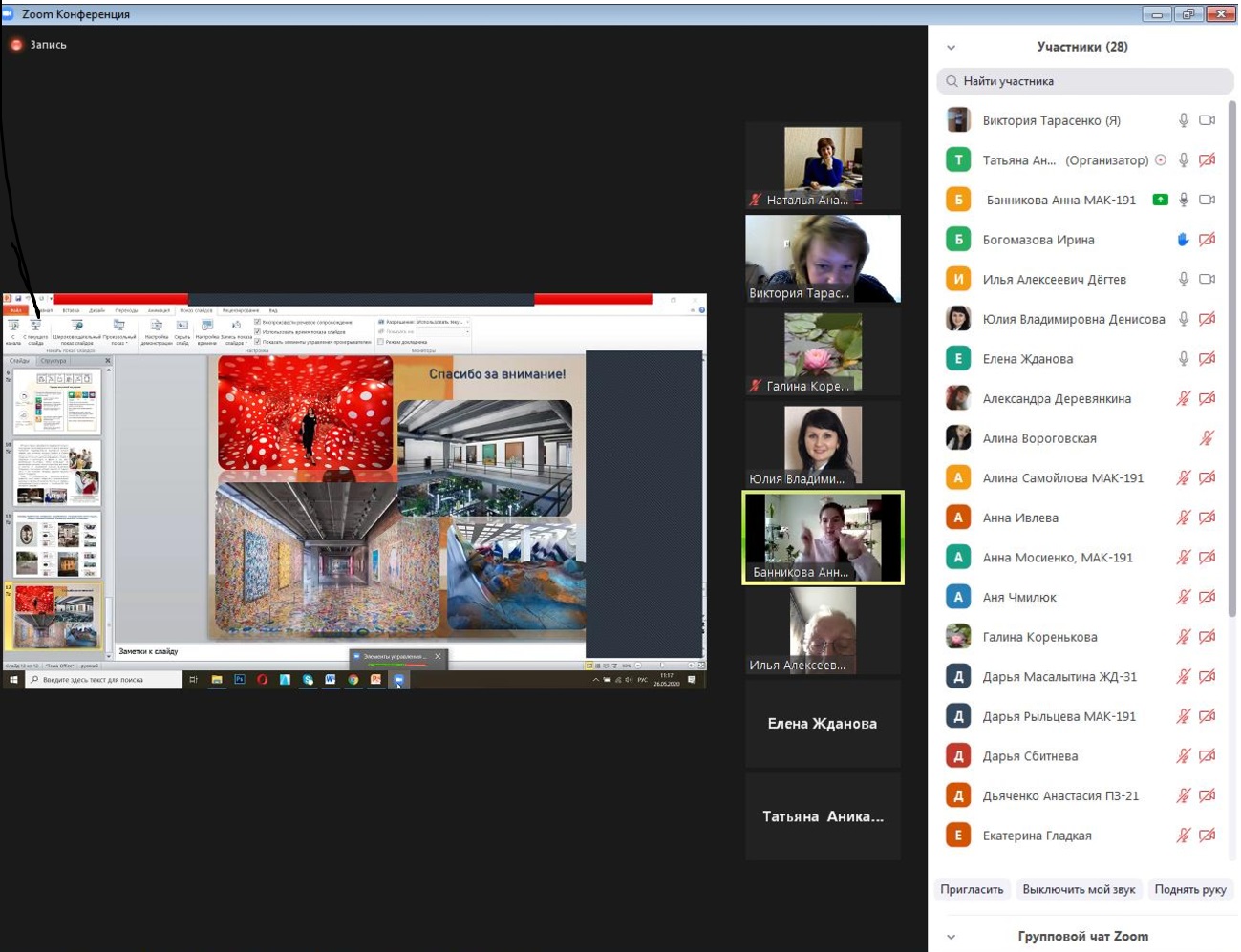Click microphone icon for Виктория Тарасенко
The height and width of the screenshot is (952, 1241).
pyautogui.click(x=1183, y=120)
